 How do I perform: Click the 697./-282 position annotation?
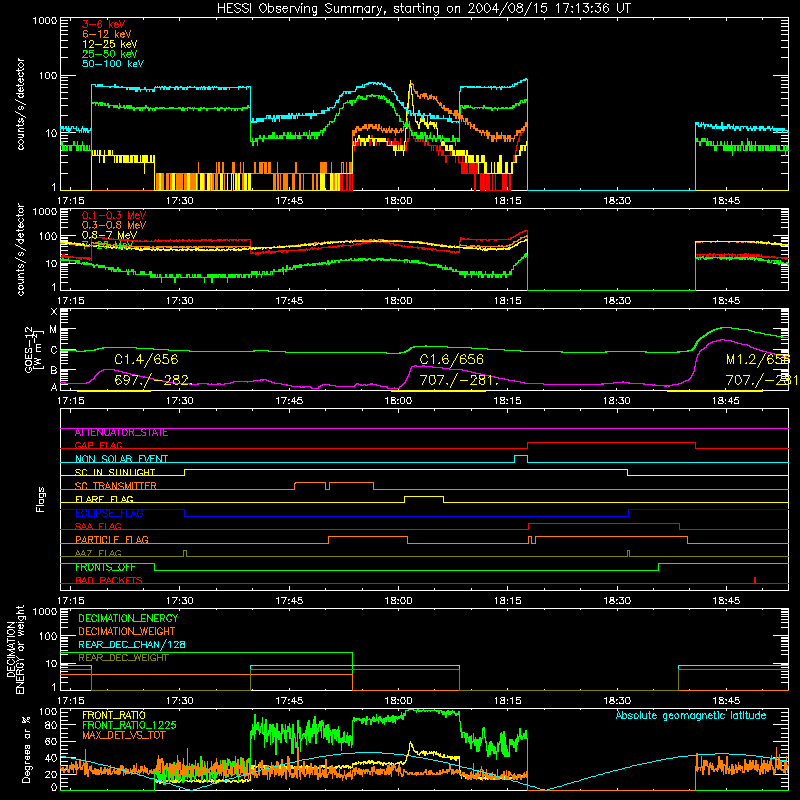pos(151,380)
